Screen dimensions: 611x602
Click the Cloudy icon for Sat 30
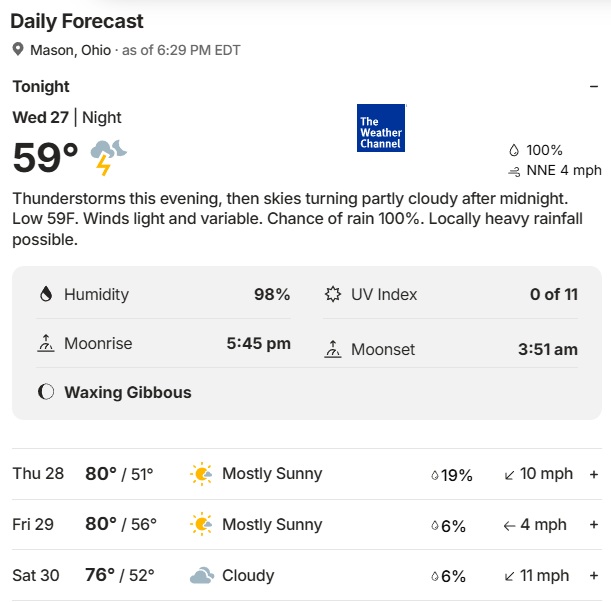[x=201, y=576]
